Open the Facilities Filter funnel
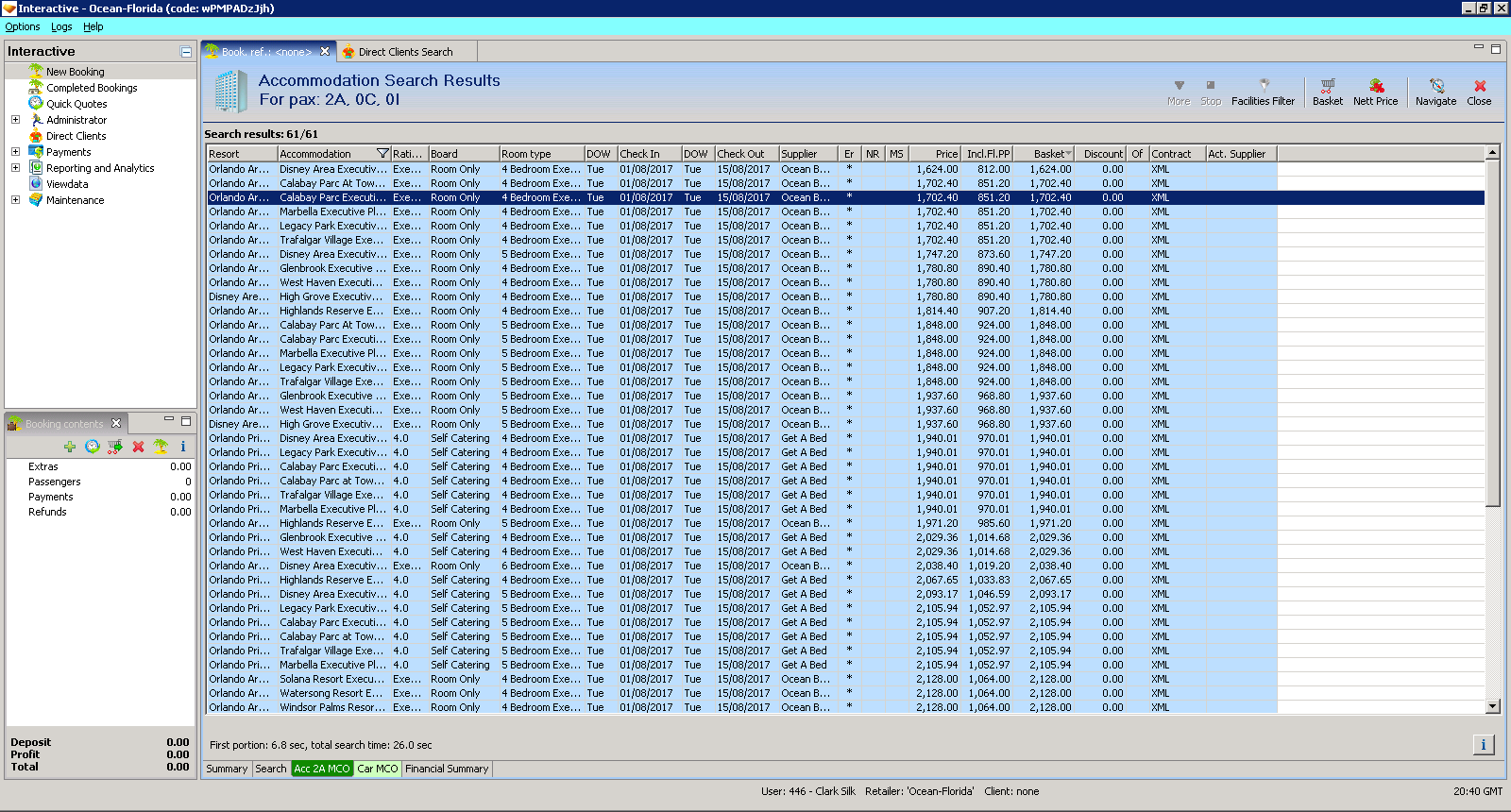The width and height of the screenshot is (1511, 812). coord(1263,92)
